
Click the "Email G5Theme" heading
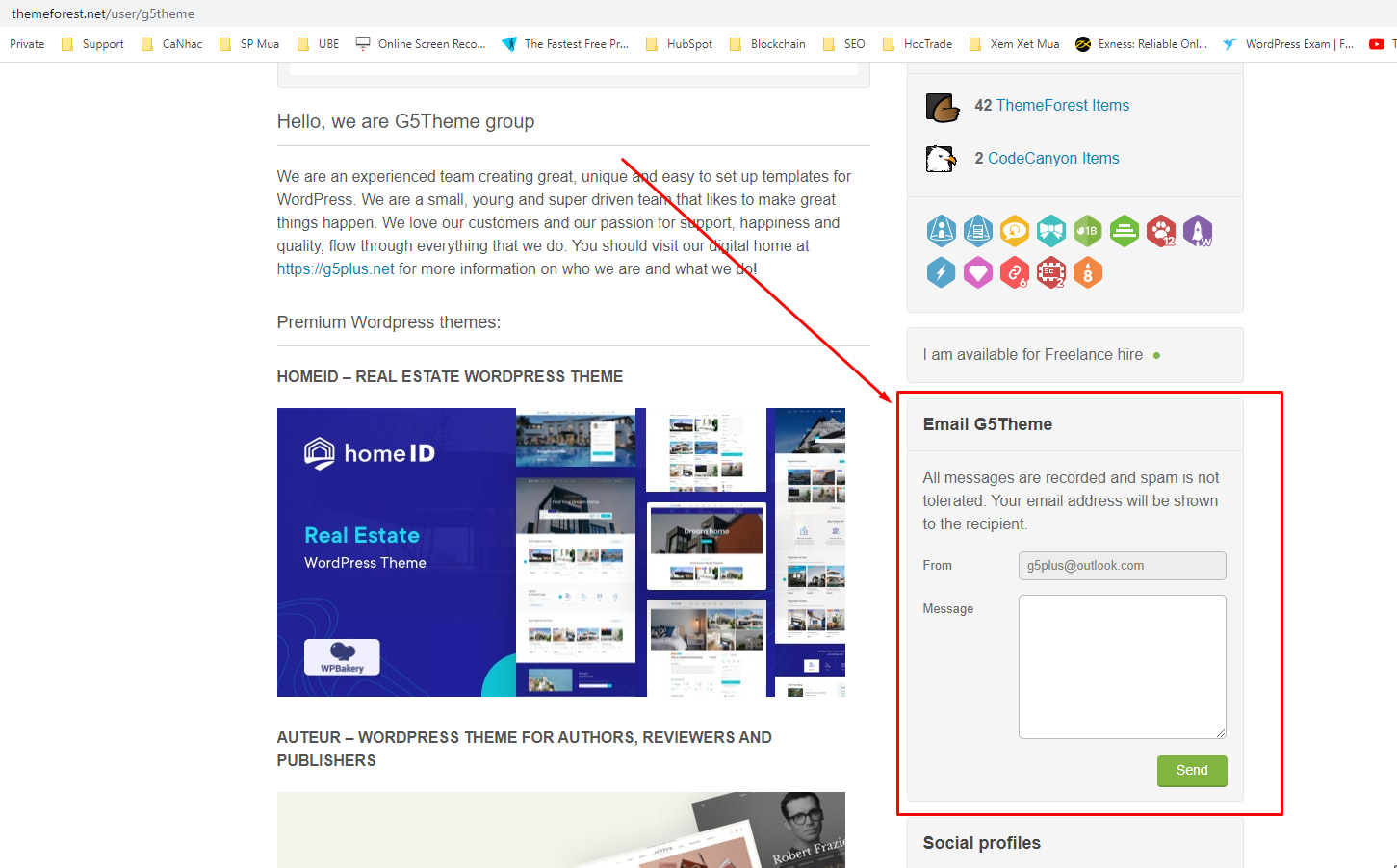[x=988, y=424]
